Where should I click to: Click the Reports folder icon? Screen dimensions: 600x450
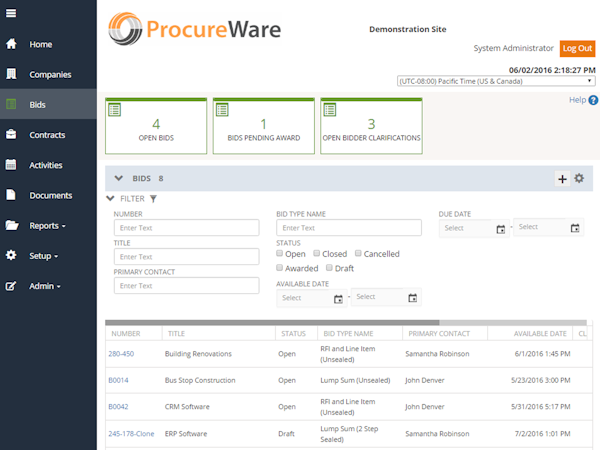tap(12, 225)
